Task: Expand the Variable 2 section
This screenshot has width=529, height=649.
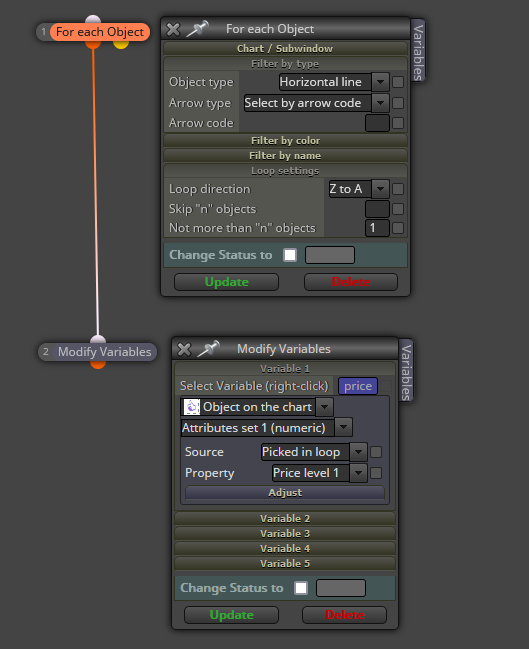Action: click(285, 519)
